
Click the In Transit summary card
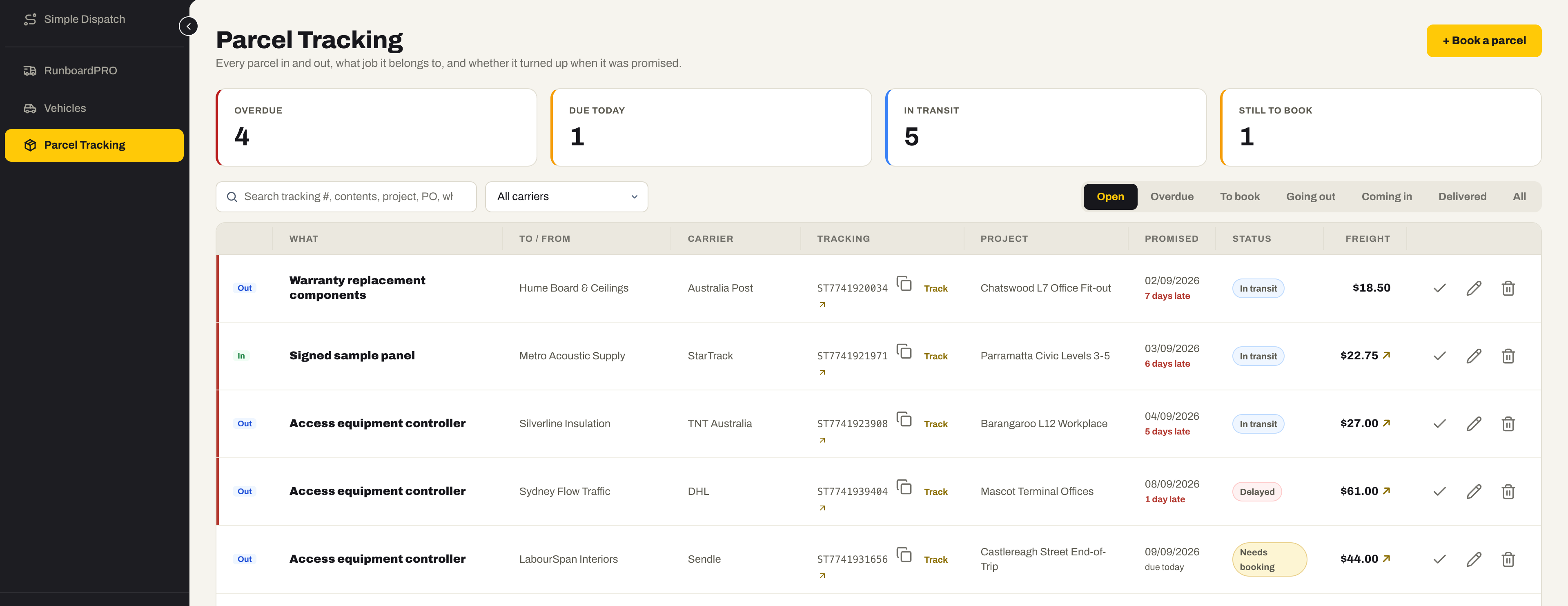click(x=1046, y=128)
